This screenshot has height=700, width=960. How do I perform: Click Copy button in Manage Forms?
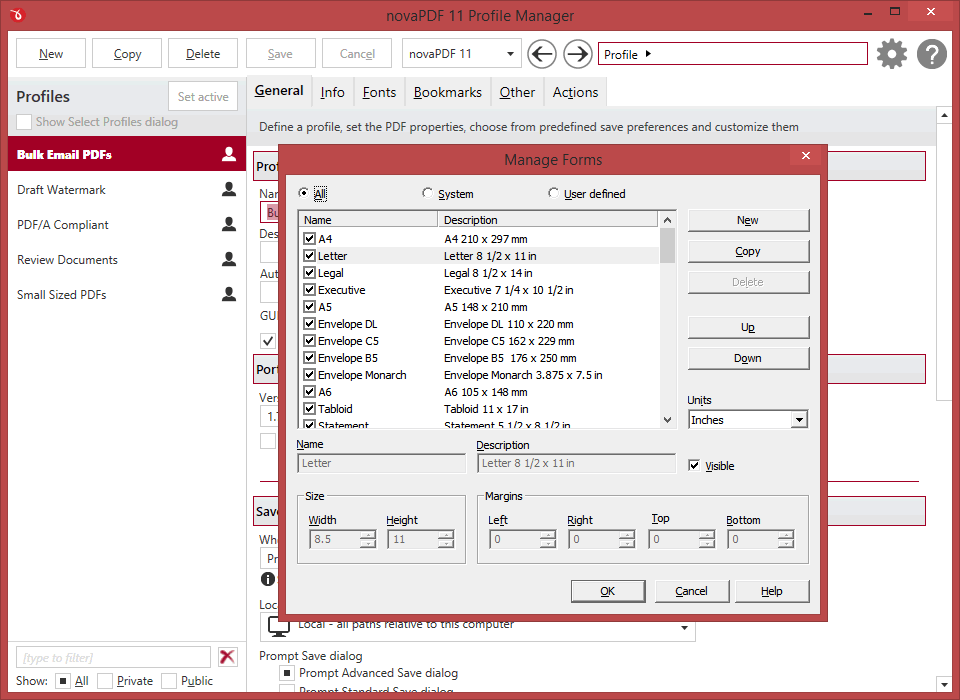click(748, 251)
